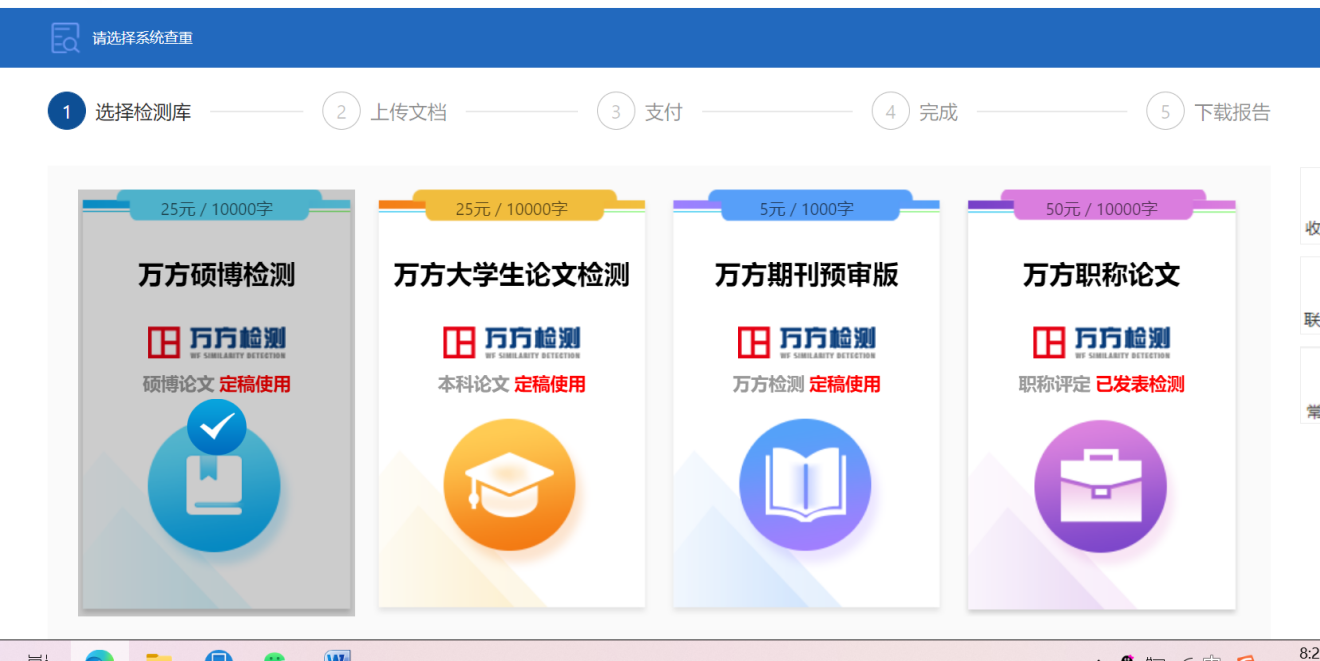Click the blue book icon for 万方硕博检测
1320x661 pixels.
[x=214, y=487]
